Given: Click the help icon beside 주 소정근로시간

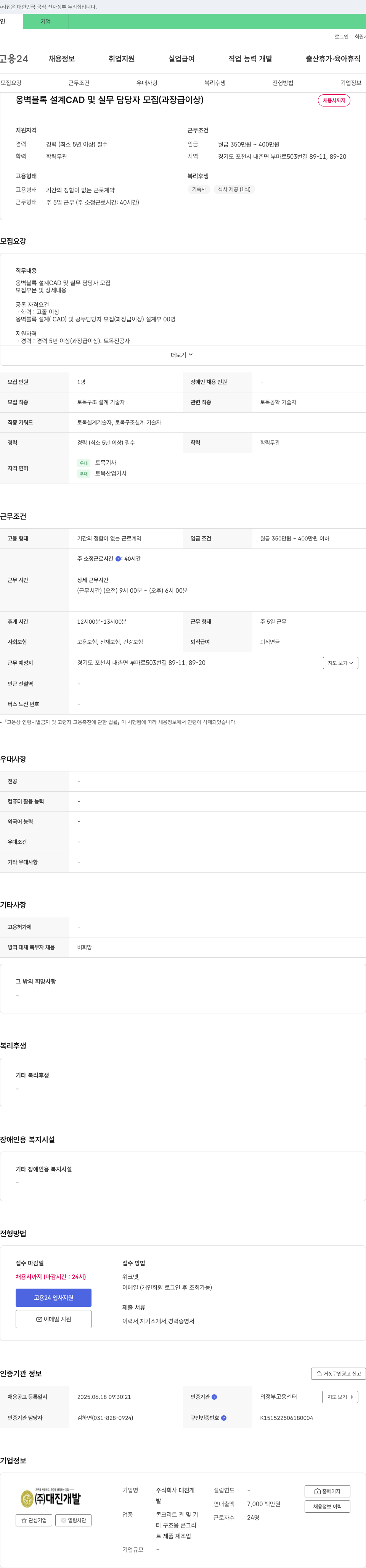Looking at the screenshot, I should (x=118, y=559).
